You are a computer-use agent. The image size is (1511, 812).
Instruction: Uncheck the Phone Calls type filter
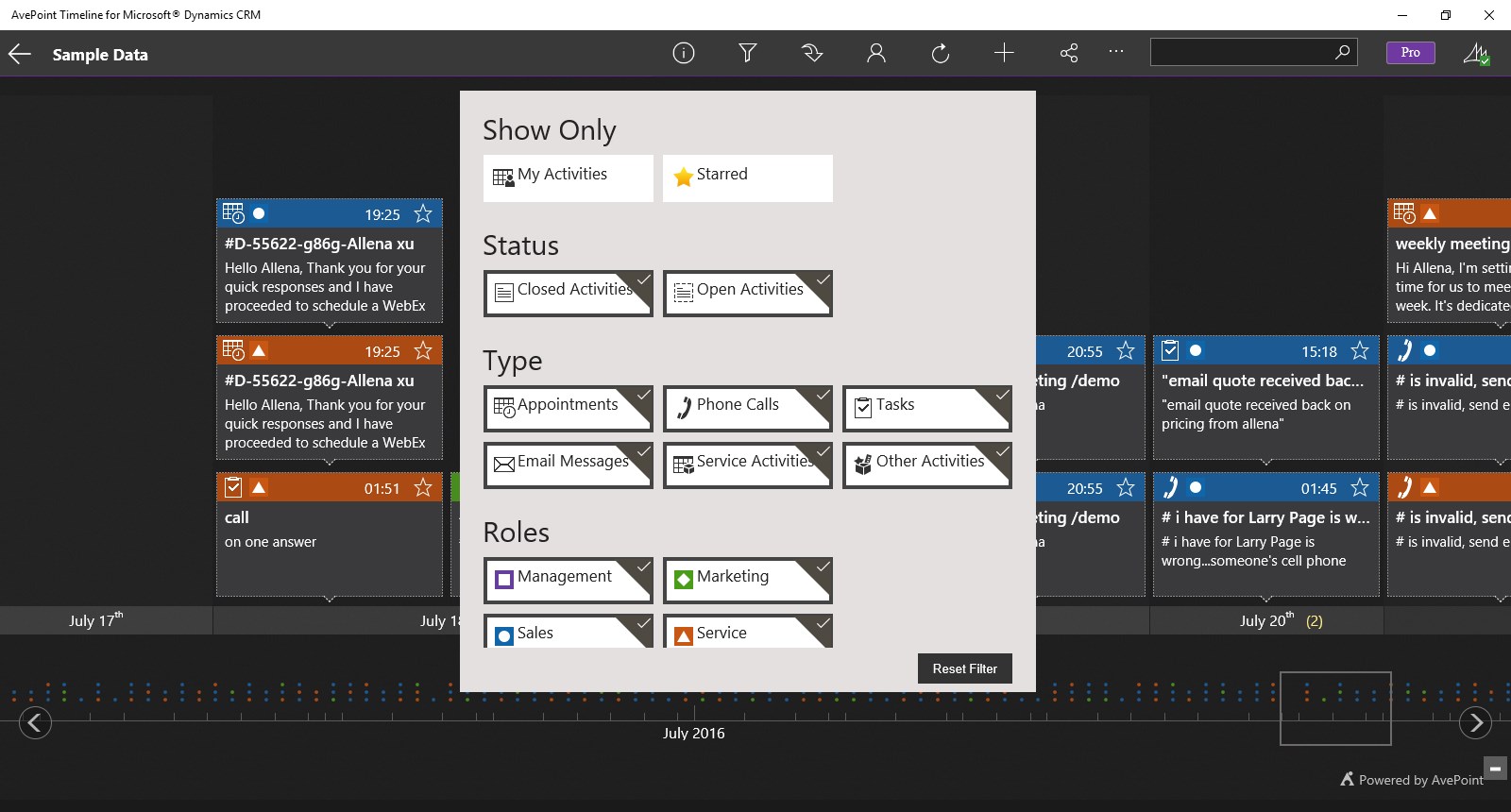click(748, 409)
